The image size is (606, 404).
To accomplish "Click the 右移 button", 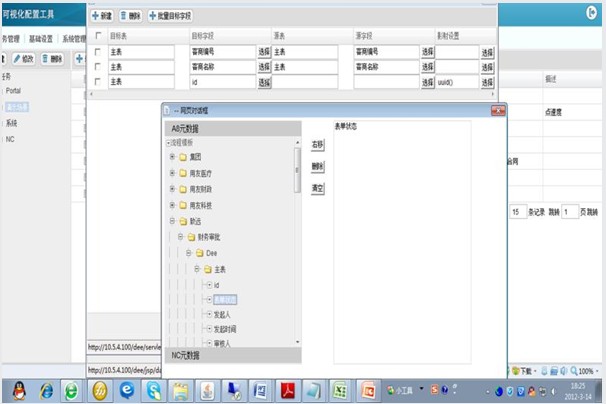I will (x=317, y=145).
